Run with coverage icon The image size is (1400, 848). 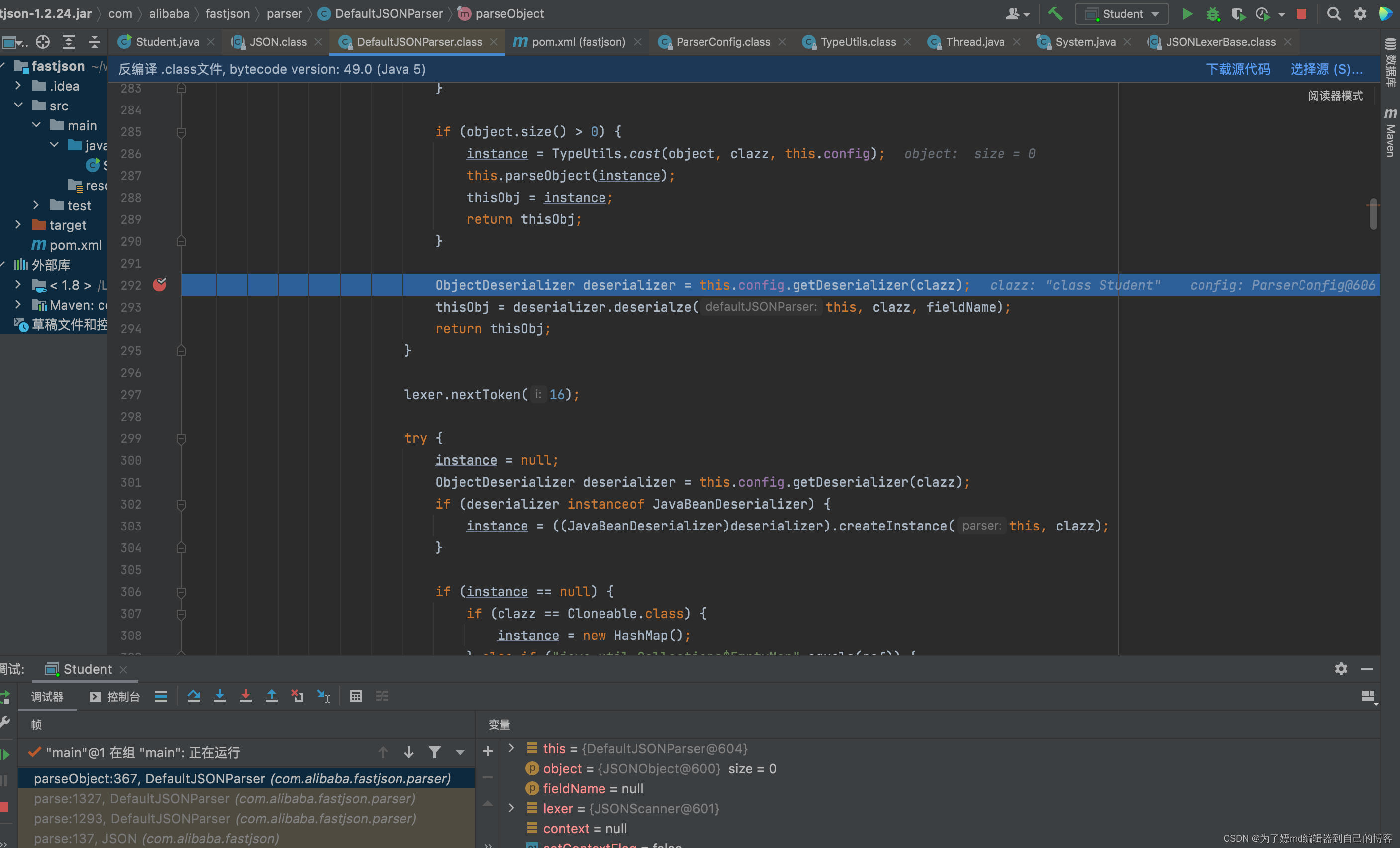click(x=1238, y=14)
